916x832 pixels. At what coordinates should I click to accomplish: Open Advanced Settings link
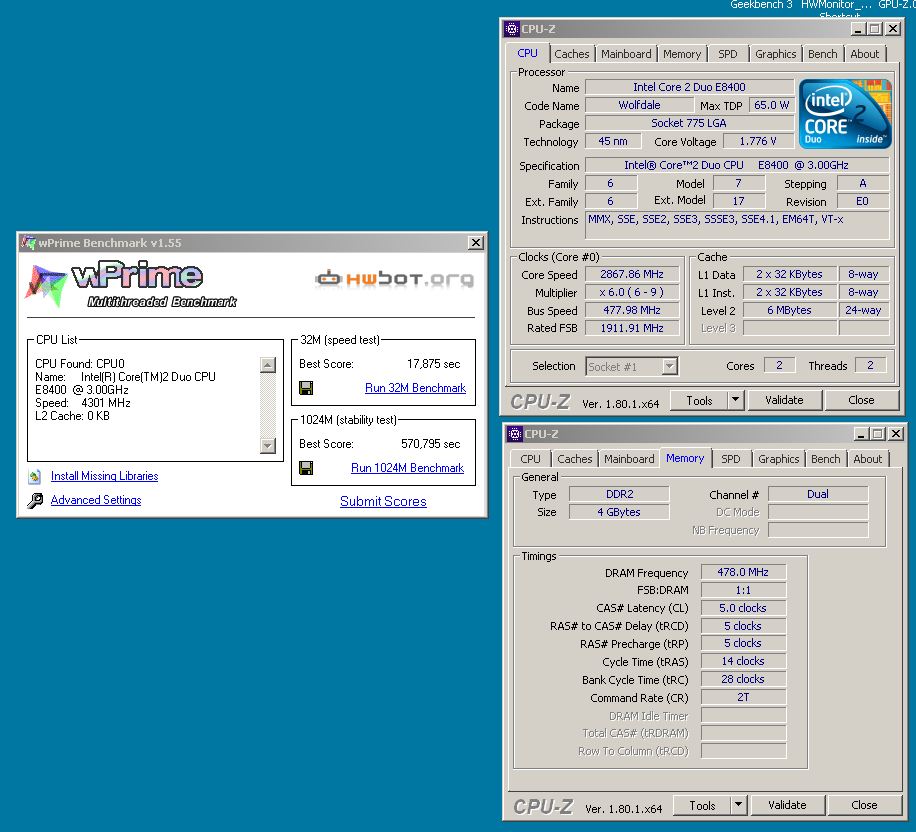pos(96,500)
